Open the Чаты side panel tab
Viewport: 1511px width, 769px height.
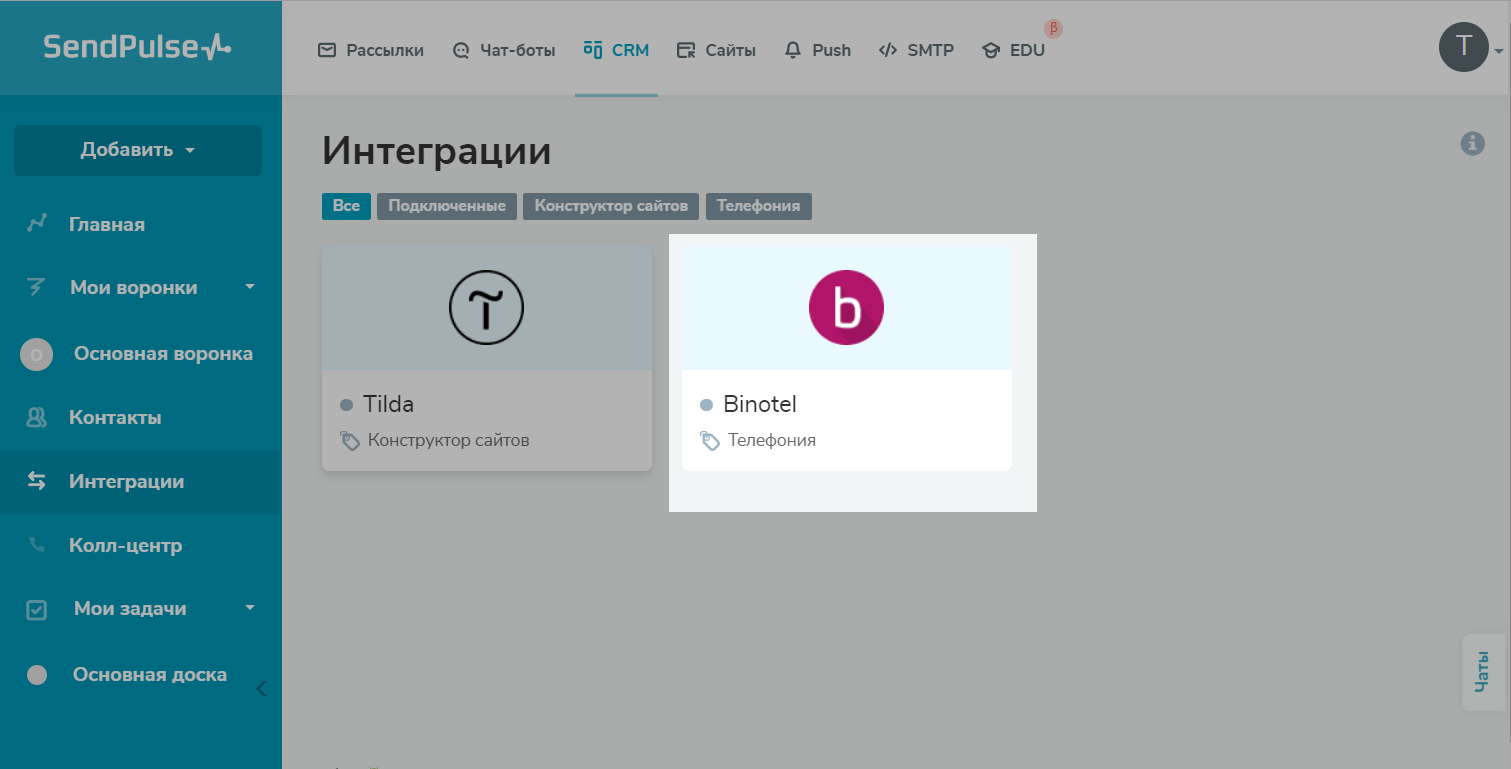point(1482,672)
